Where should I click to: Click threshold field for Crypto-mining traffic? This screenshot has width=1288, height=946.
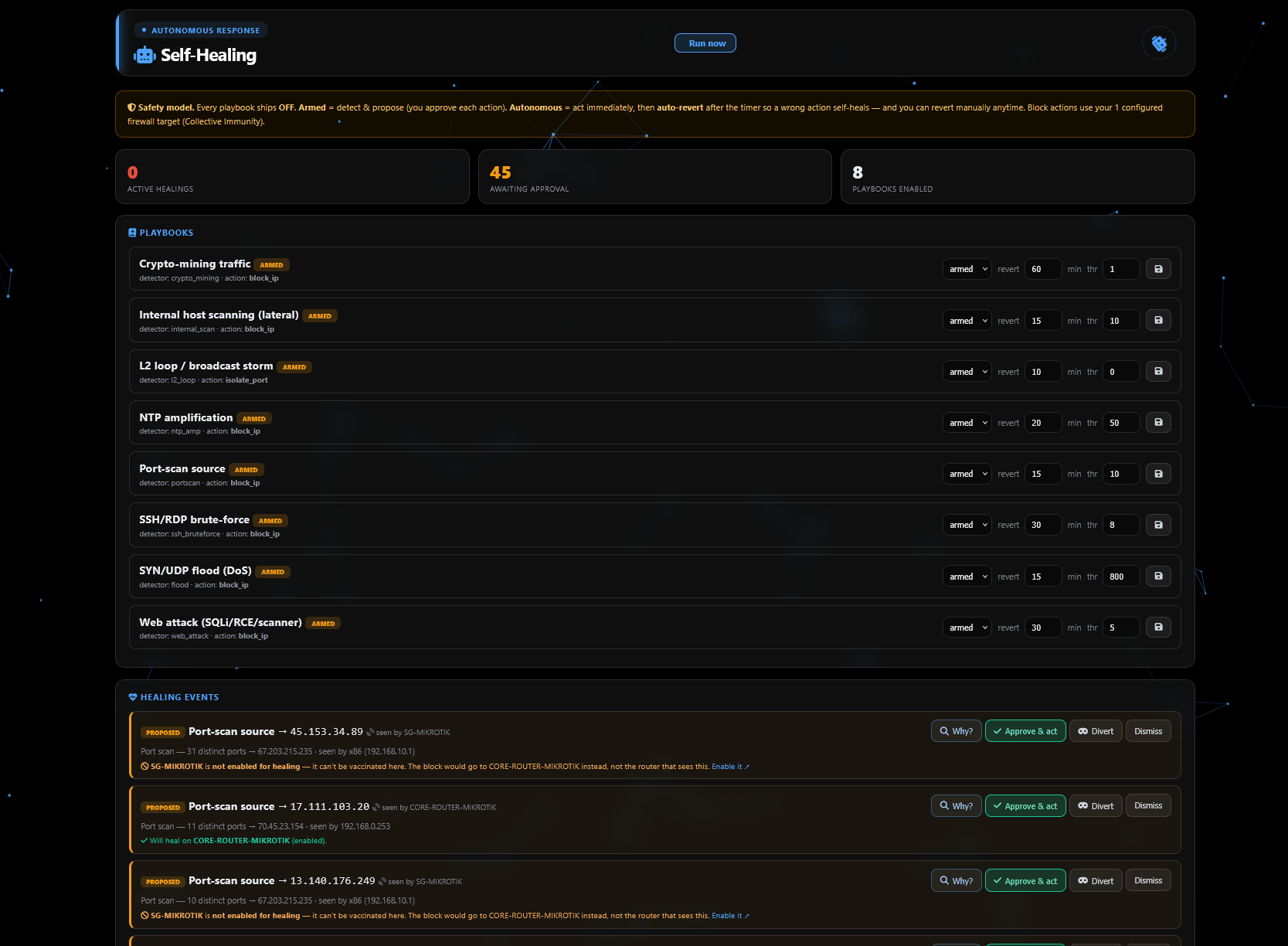coord(1121,269)
